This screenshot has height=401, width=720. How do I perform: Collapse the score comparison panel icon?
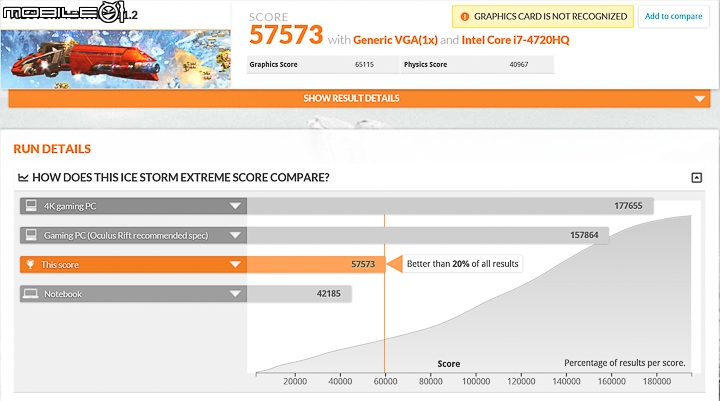click(x=697, y=178)
